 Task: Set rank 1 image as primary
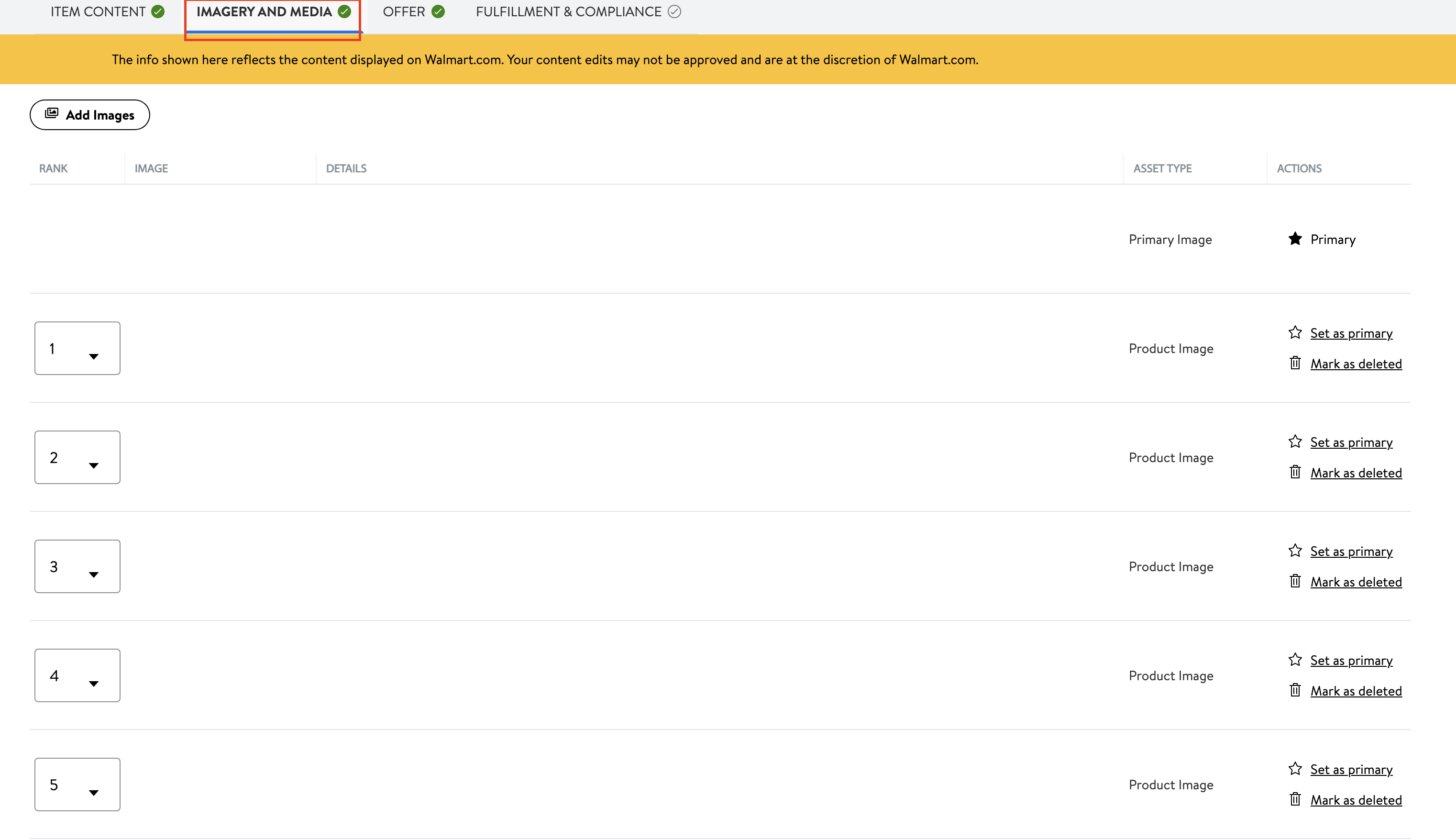click(1351, 333)
